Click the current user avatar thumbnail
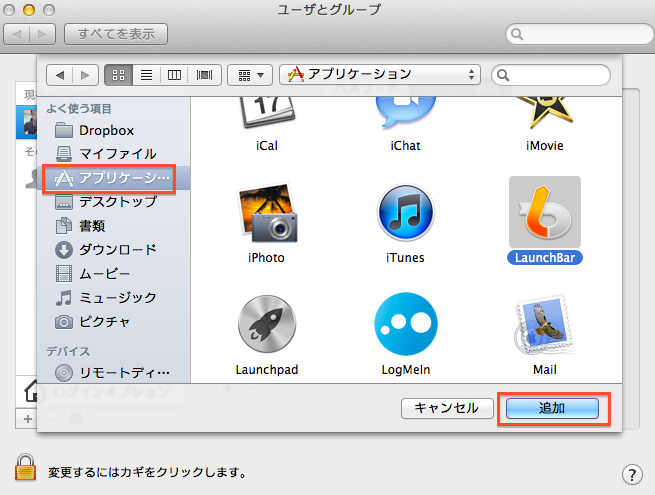The height and width of the screenshot is (495, 655). pos(29,122)
